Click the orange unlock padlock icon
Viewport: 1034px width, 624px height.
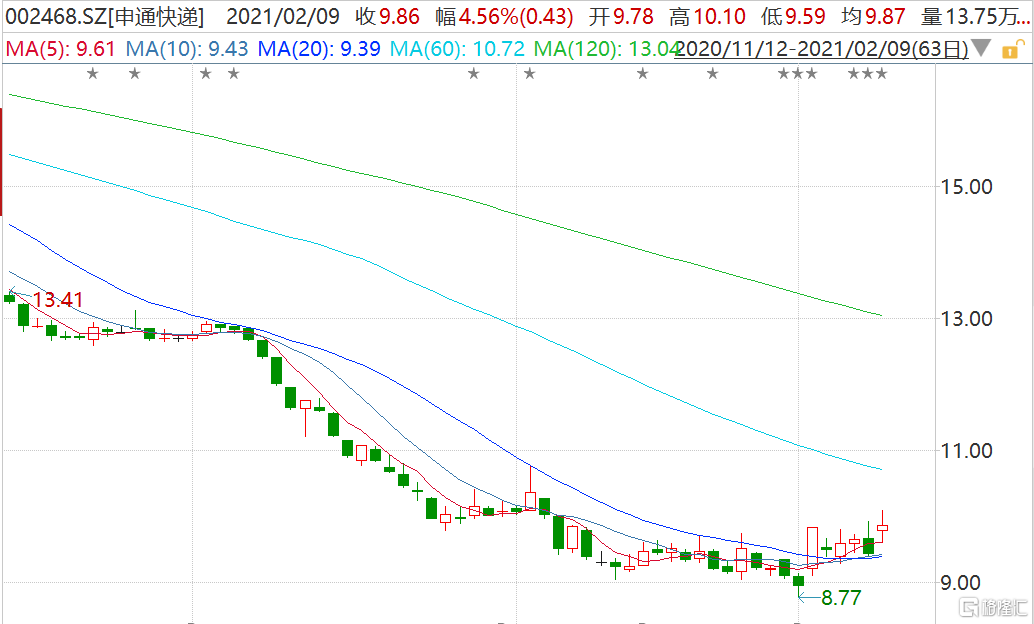pos(1012,49)
